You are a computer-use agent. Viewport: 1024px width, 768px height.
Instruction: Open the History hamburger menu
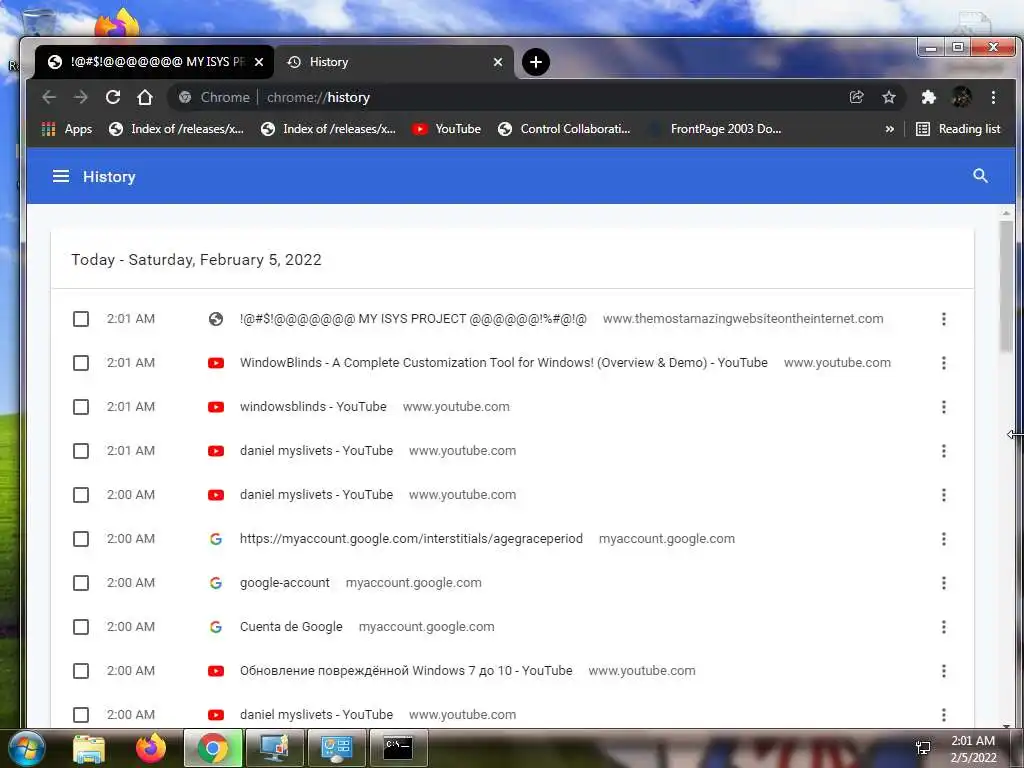tap(61, 176)
